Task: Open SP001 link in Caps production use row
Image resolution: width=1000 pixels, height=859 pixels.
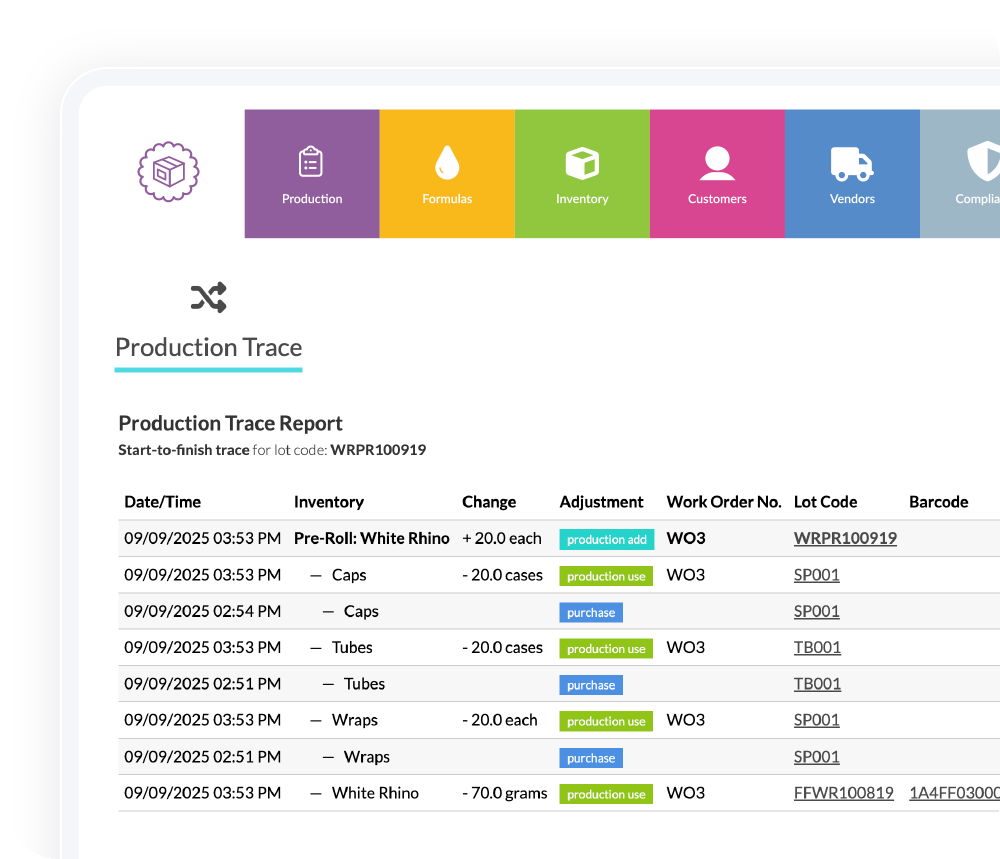Action: point(816,575)
